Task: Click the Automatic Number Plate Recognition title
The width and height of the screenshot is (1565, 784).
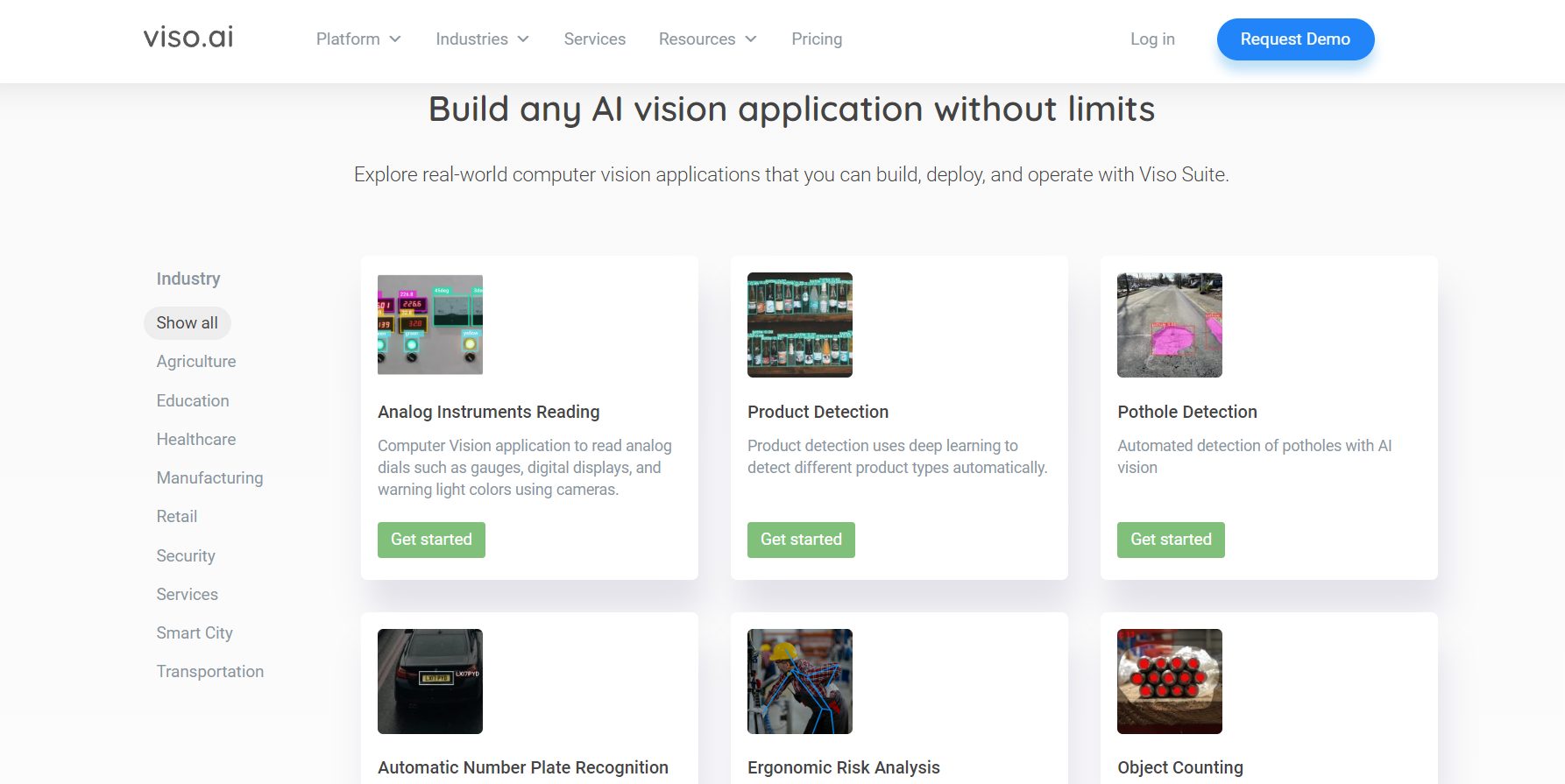Action: (523, 767)
